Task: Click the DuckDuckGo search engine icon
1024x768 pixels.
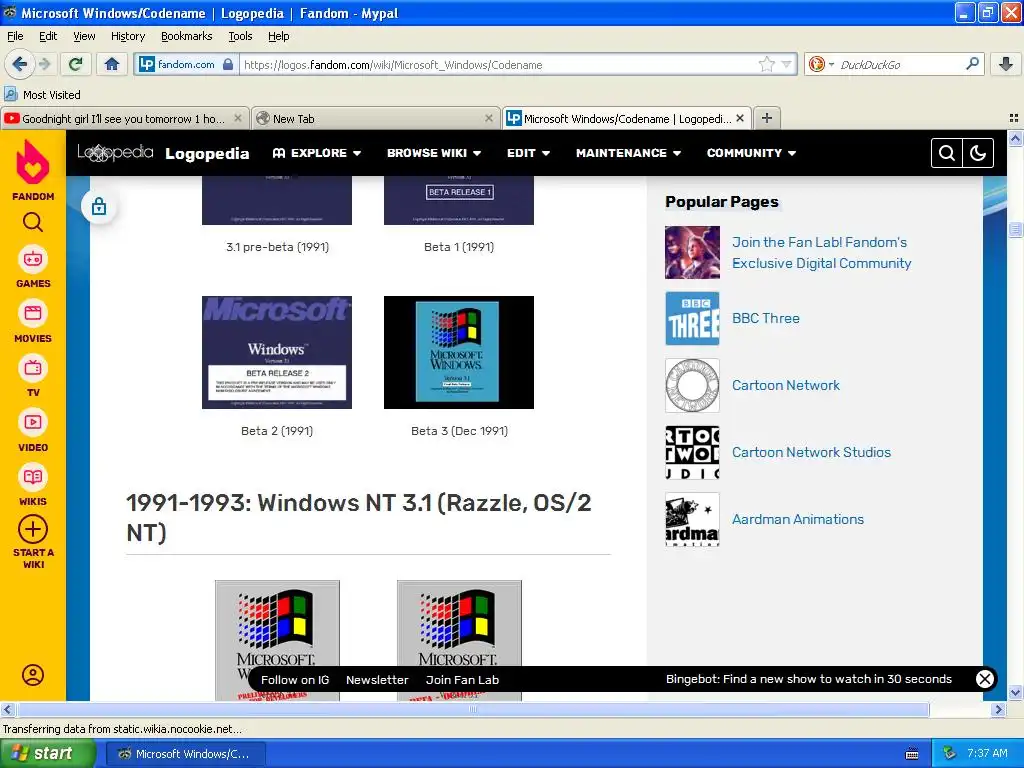Action: pos(816,64)
